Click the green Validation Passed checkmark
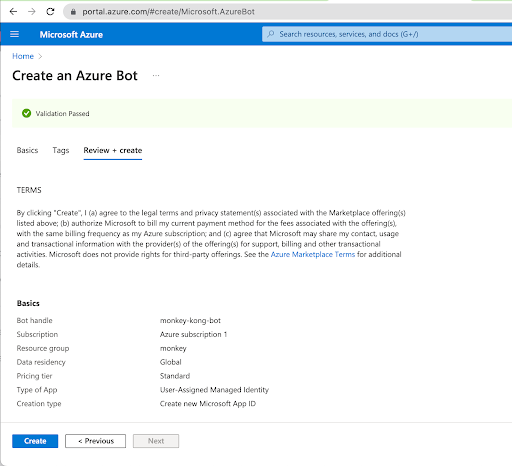 coord(26,113)
